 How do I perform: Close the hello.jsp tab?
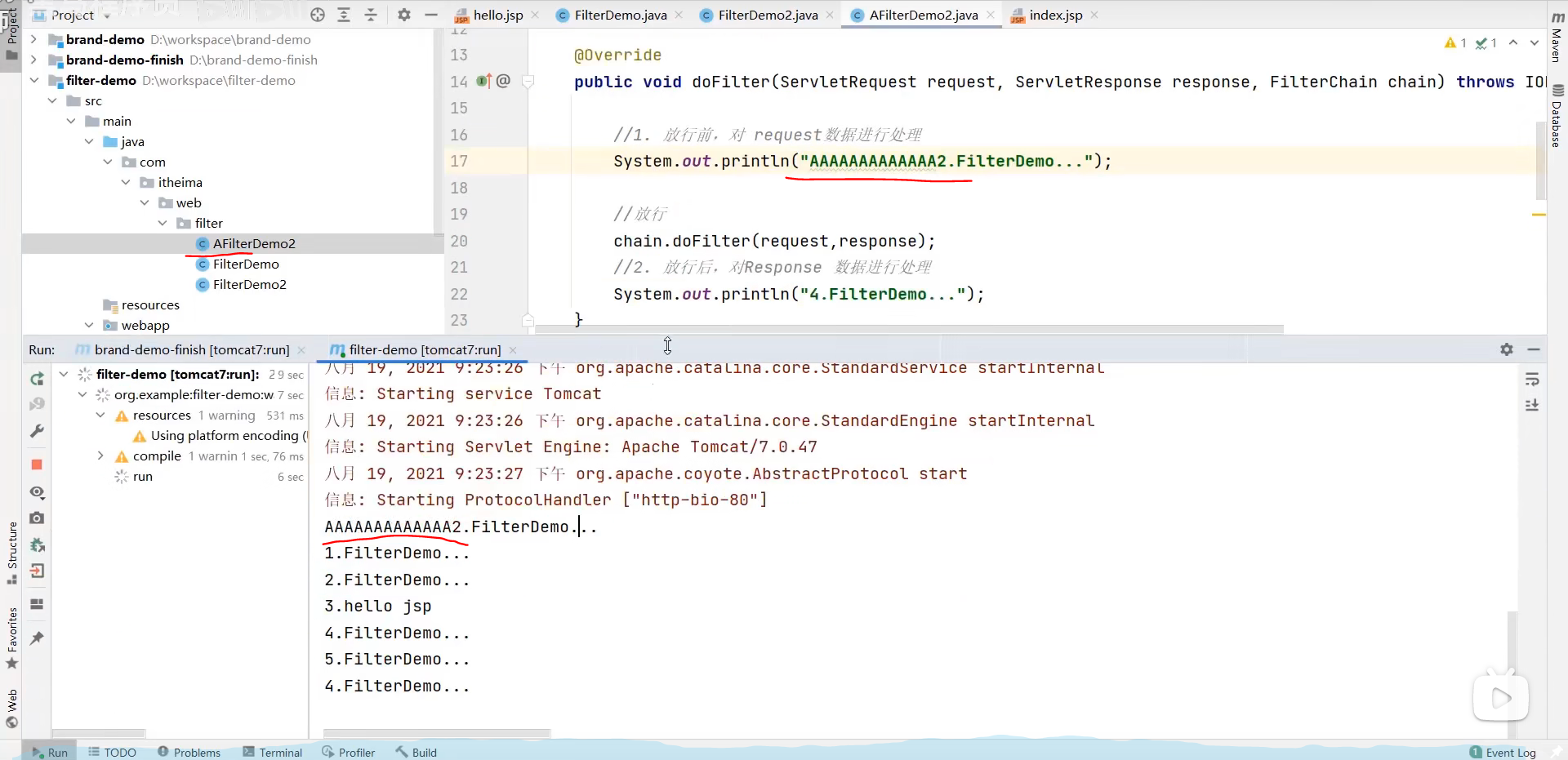click(x=535, y=15)
